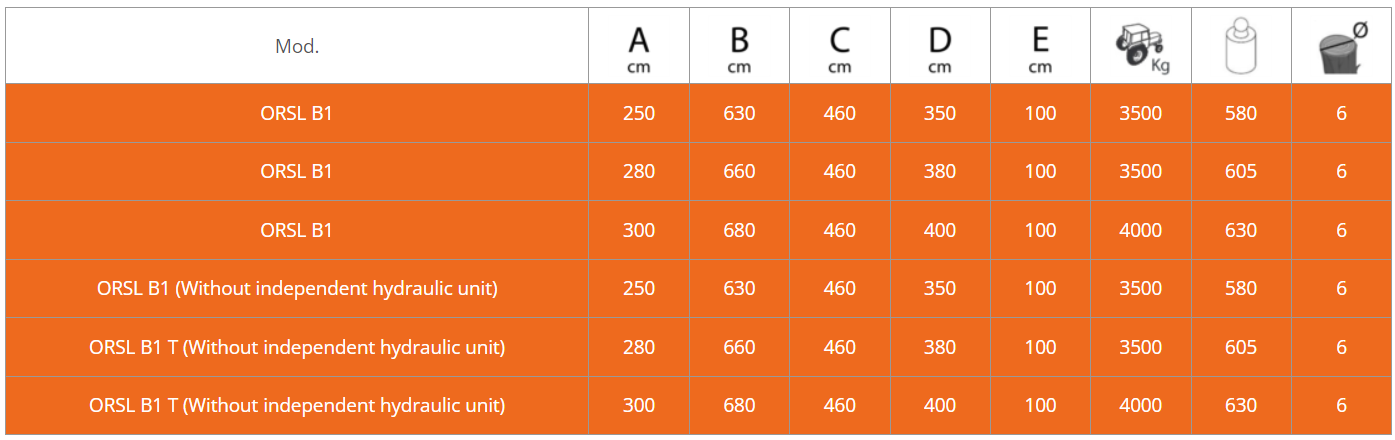1395x440 pixels.
Task: Select the last ORSL B1 T row name
Action: pyautogui.click(x=297, y=405)
